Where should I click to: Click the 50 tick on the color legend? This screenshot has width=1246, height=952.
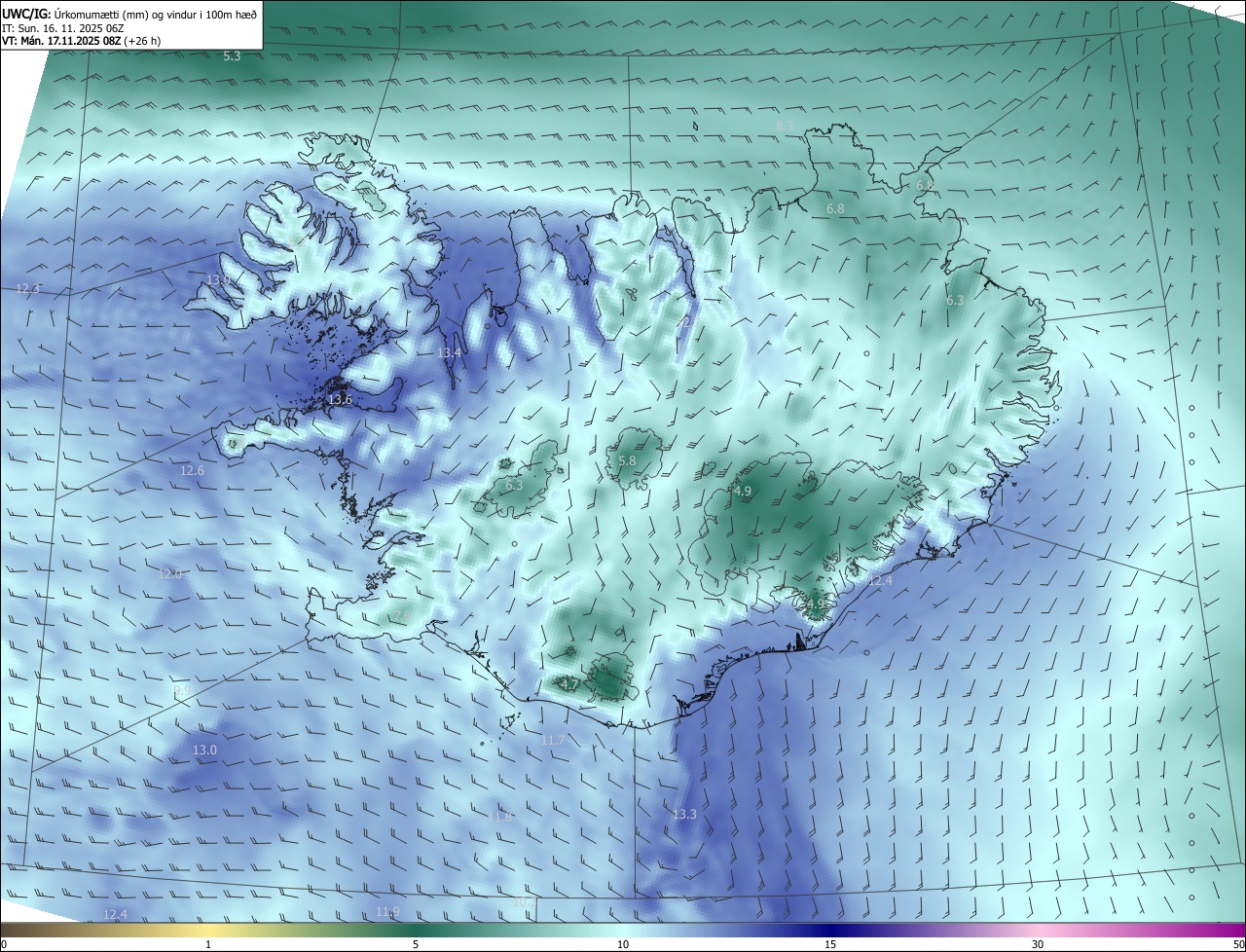[x=1238, y=945]
